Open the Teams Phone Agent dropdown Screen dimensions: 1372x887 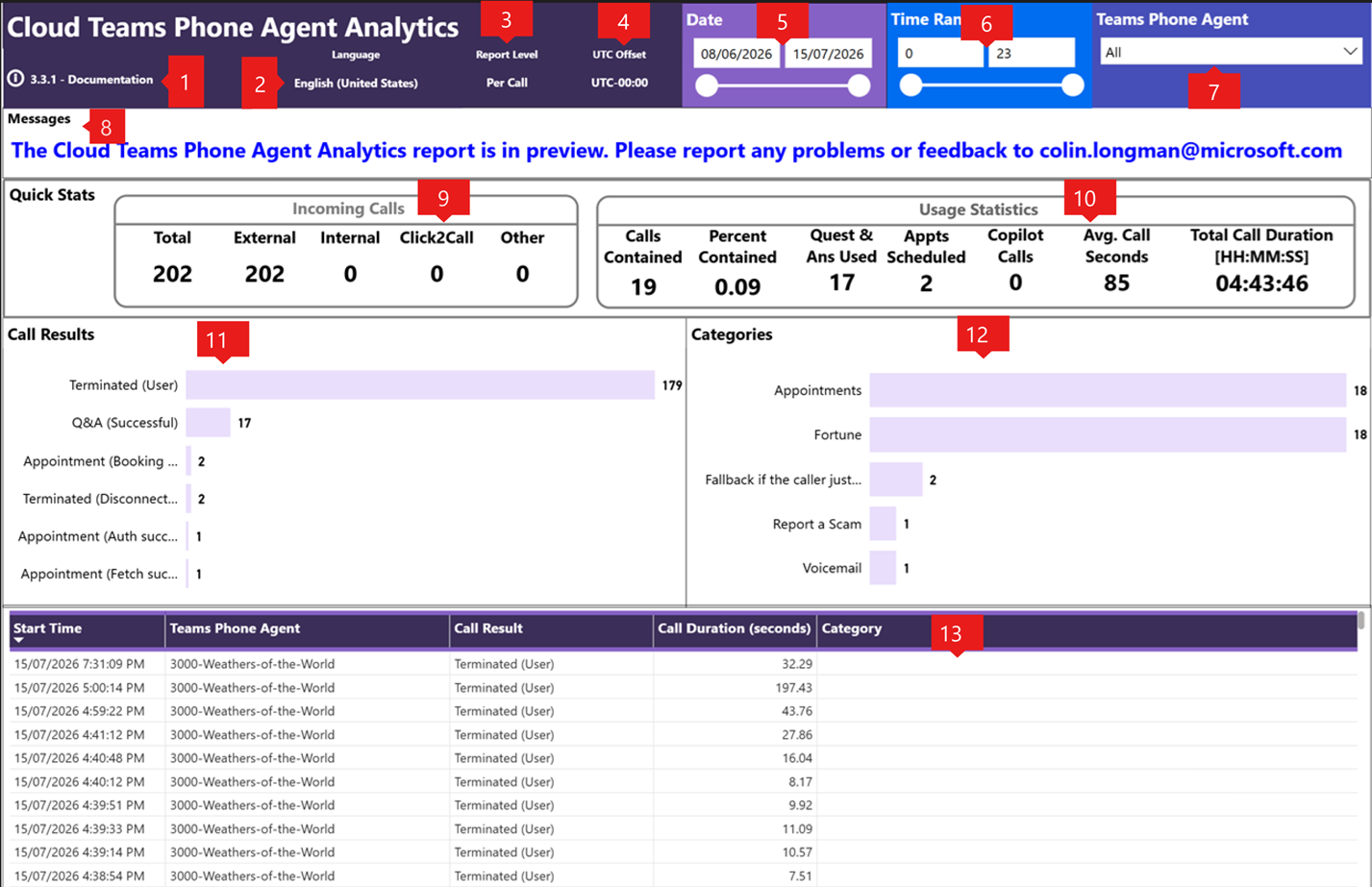tap(1230, 52)
